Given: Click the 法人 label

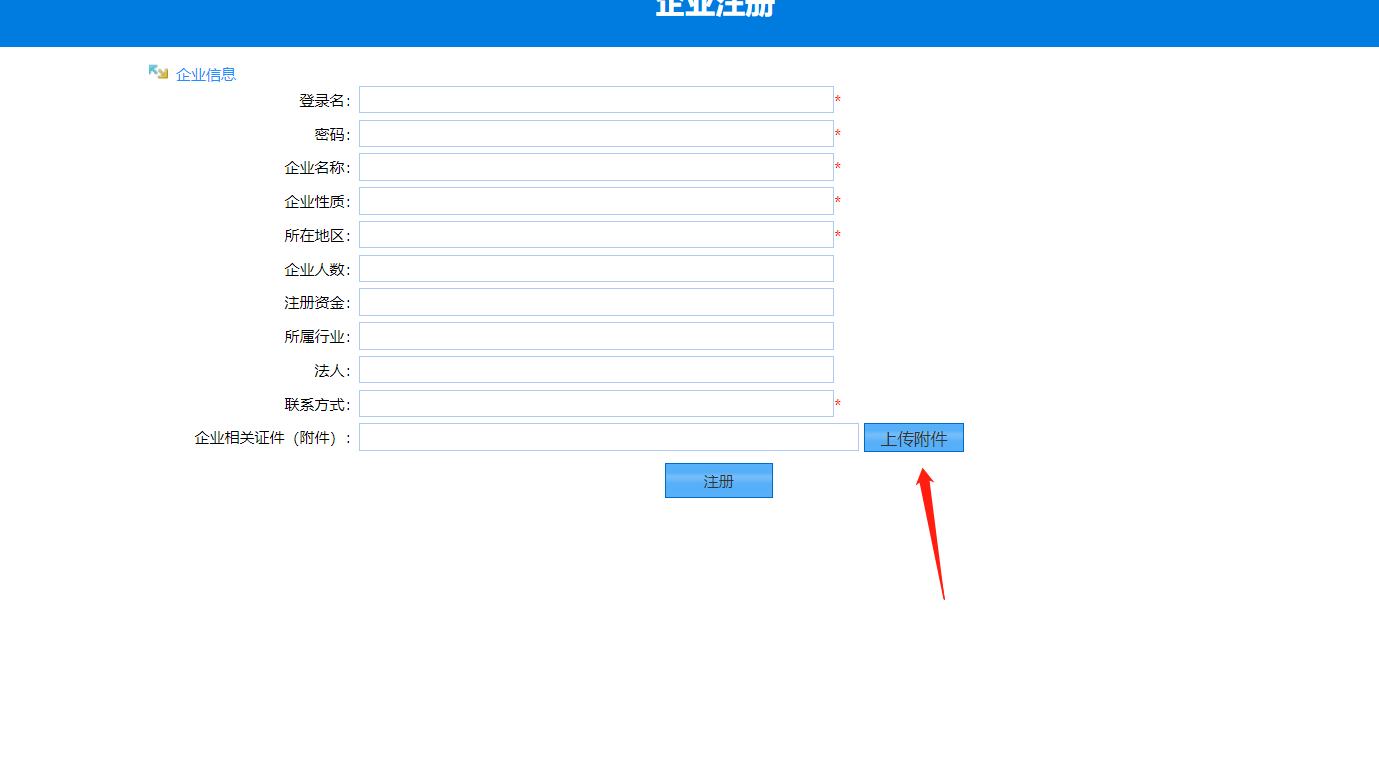Looking at the screenshot, I should [x=333, y=371].
